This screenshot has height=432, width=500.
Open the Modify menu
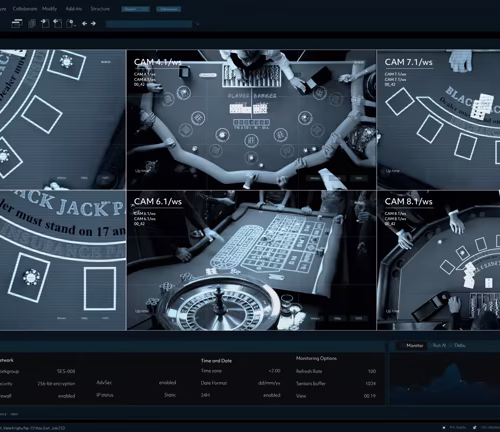(x=49, y=9)
